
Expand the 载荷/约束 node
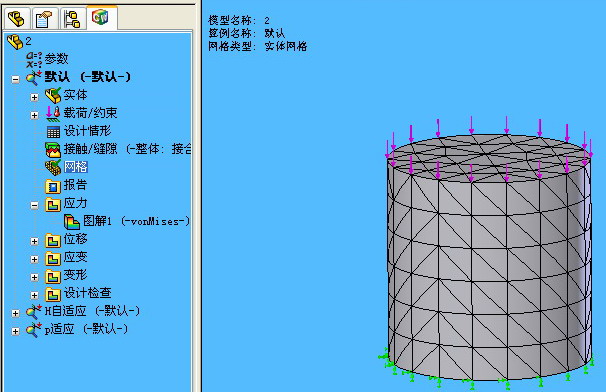(x=34, y=115)
